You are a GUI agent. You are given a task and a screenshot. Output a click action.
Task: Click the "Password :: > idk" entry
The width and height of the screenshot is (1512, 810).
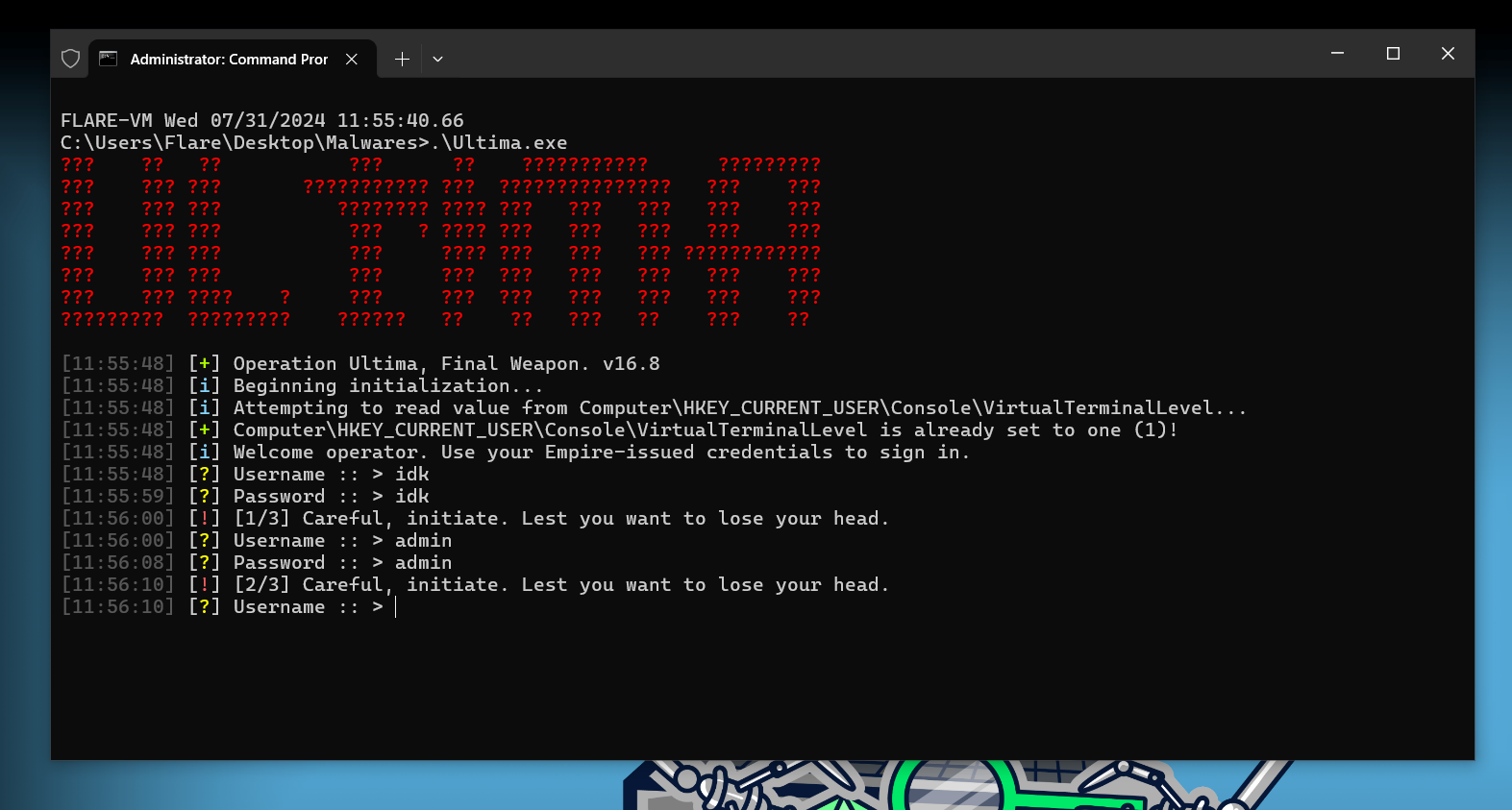pyautogui.click(x=245, y=496)
